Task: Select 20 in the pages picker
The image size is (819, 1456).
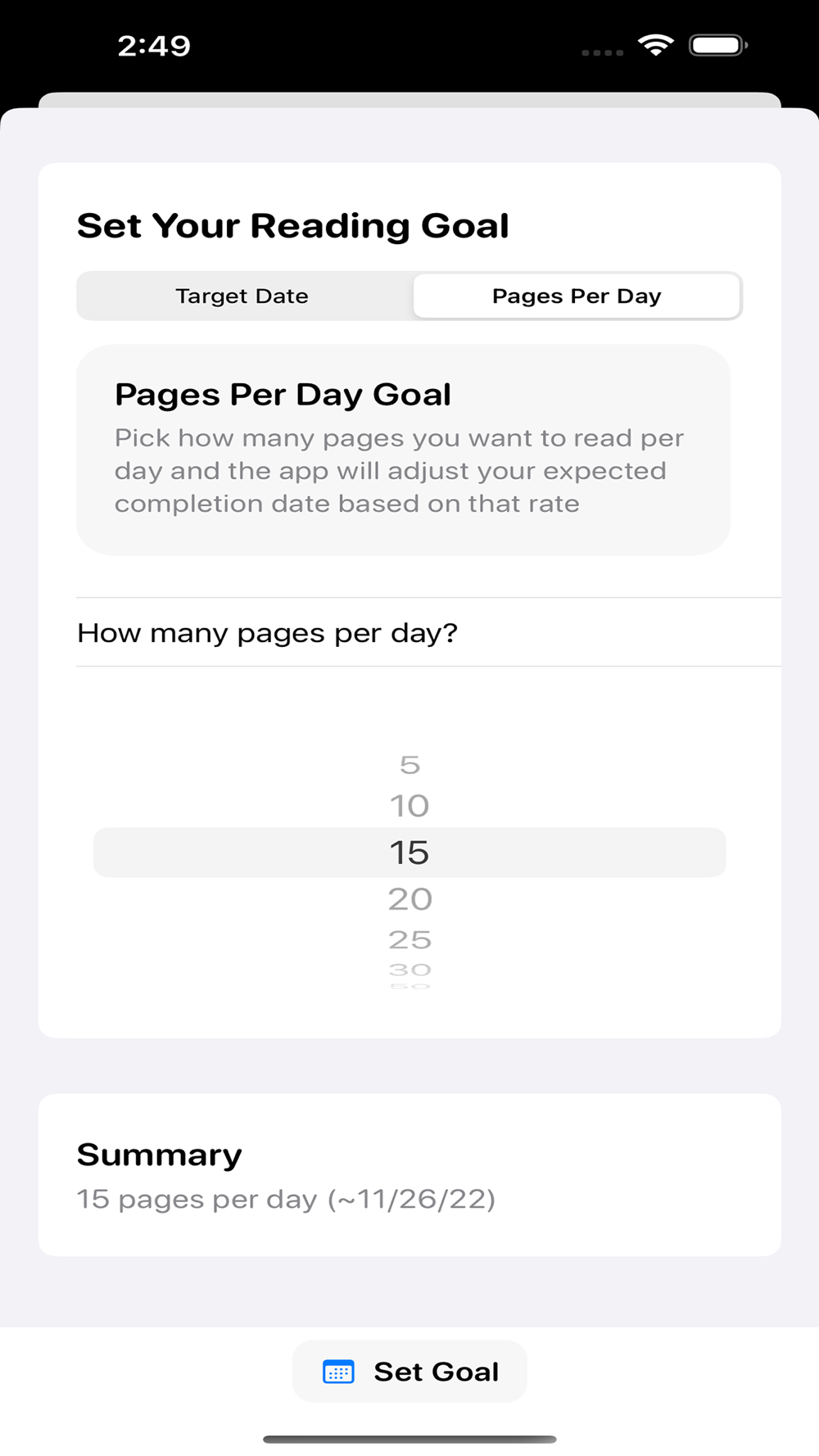Action: pyautogui.click(x=409, y=899)
